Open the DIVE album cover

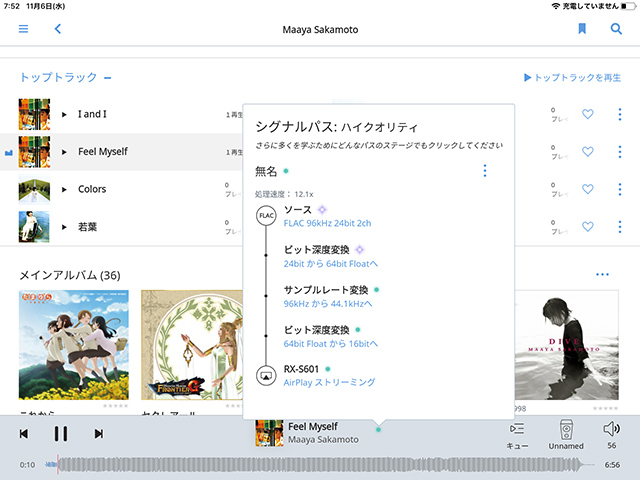567,345
